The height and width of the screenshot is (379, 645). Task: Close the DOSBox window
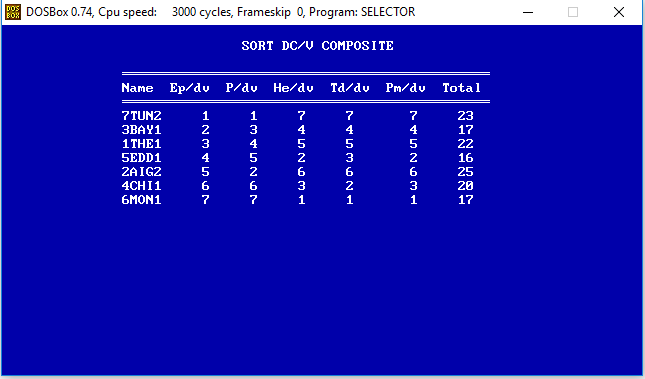[x=619, y=12]
